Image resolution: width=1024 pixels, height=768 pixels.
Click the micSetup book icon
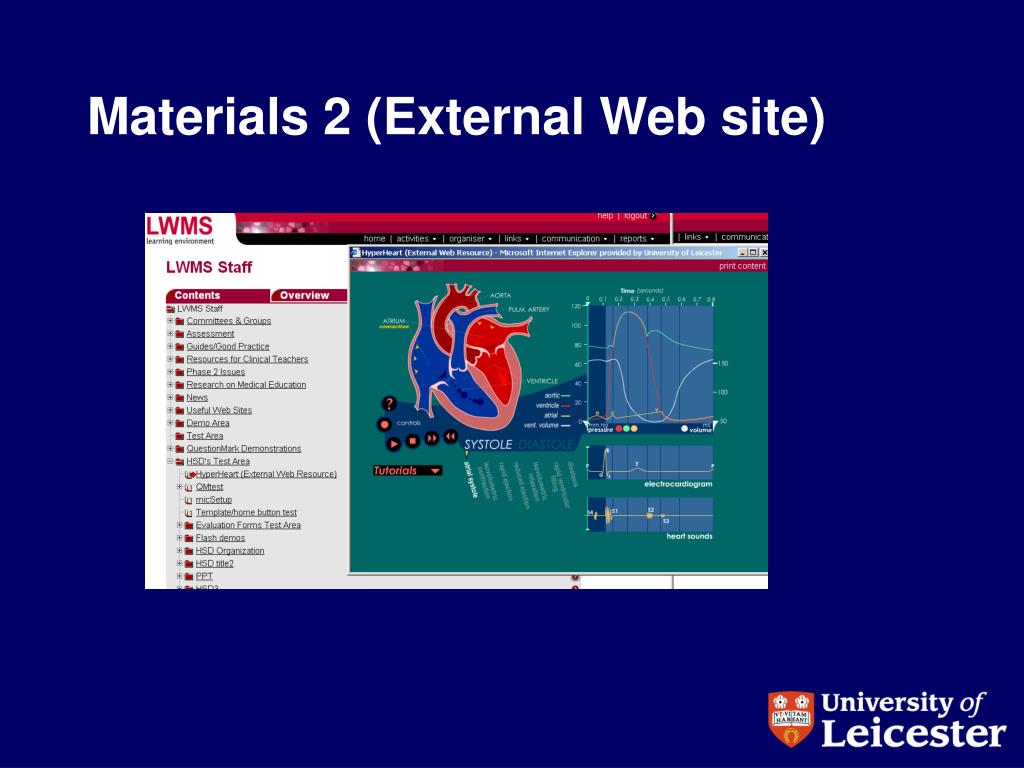[189, 500]
